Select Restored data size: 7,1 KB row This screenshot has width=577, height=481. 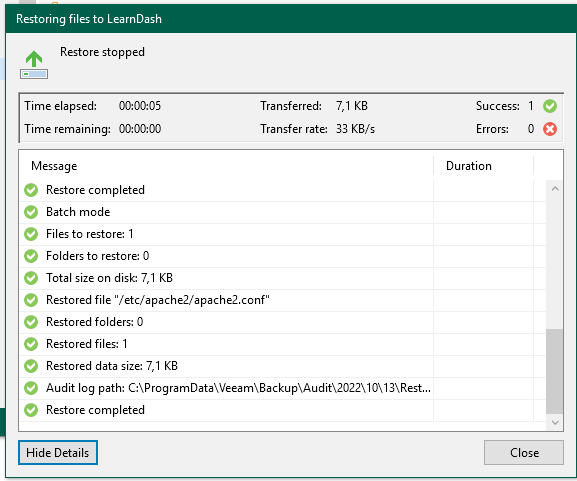(x=283, y=366)
